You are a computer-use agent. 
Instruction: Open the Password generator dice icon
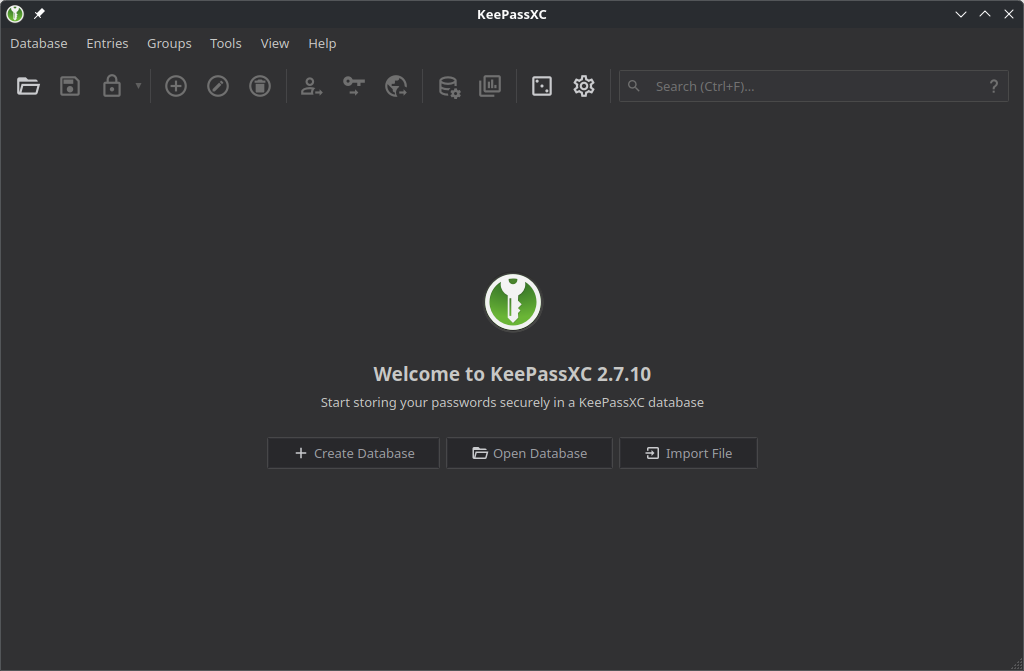click(542, 86)
